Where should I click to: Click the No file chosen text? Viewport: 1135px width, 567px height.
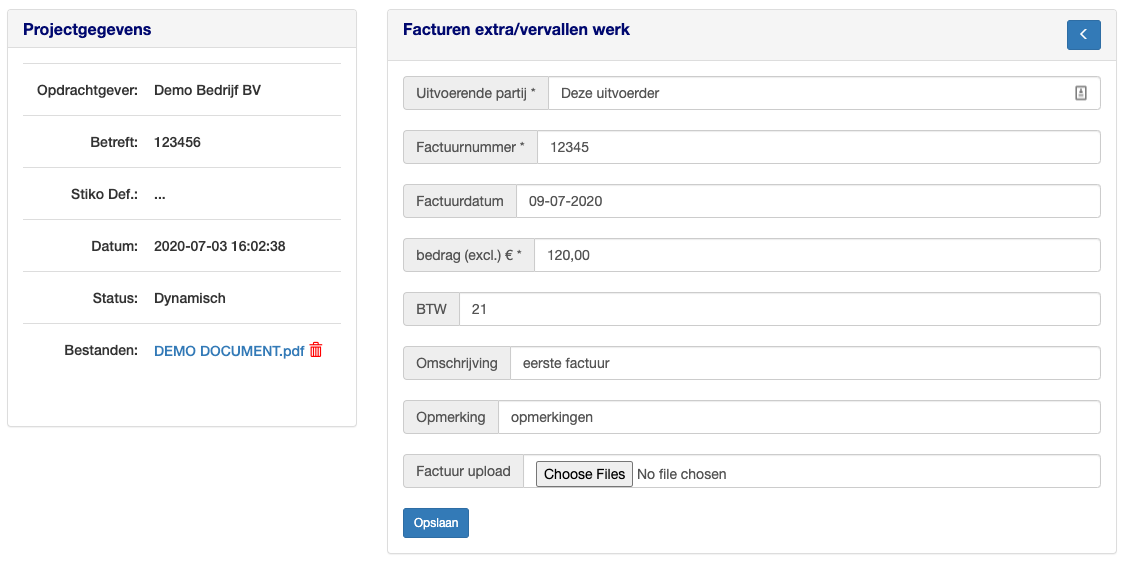[681, 474]
